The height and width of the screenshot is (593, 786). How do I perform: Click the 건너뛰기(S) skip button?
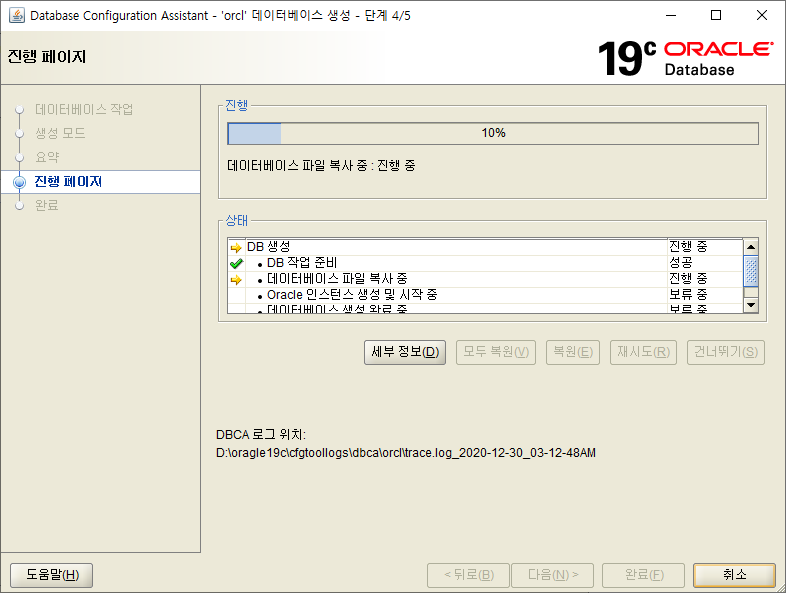point(726,352)
